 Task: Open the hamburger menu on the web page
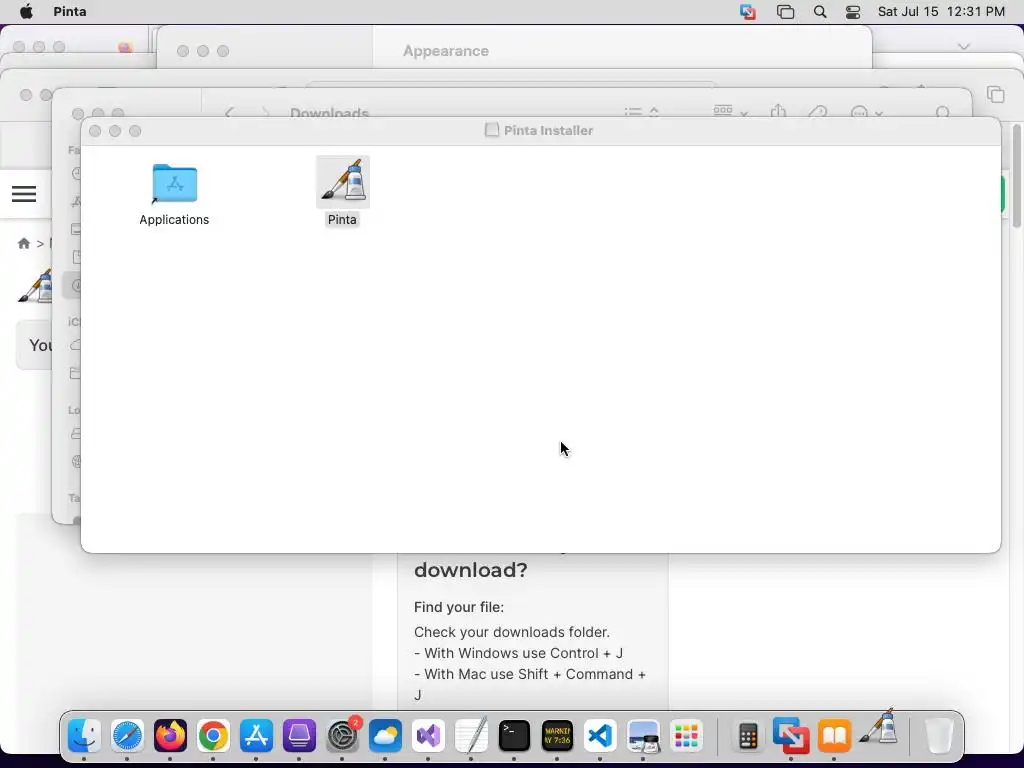coord(24,193)
